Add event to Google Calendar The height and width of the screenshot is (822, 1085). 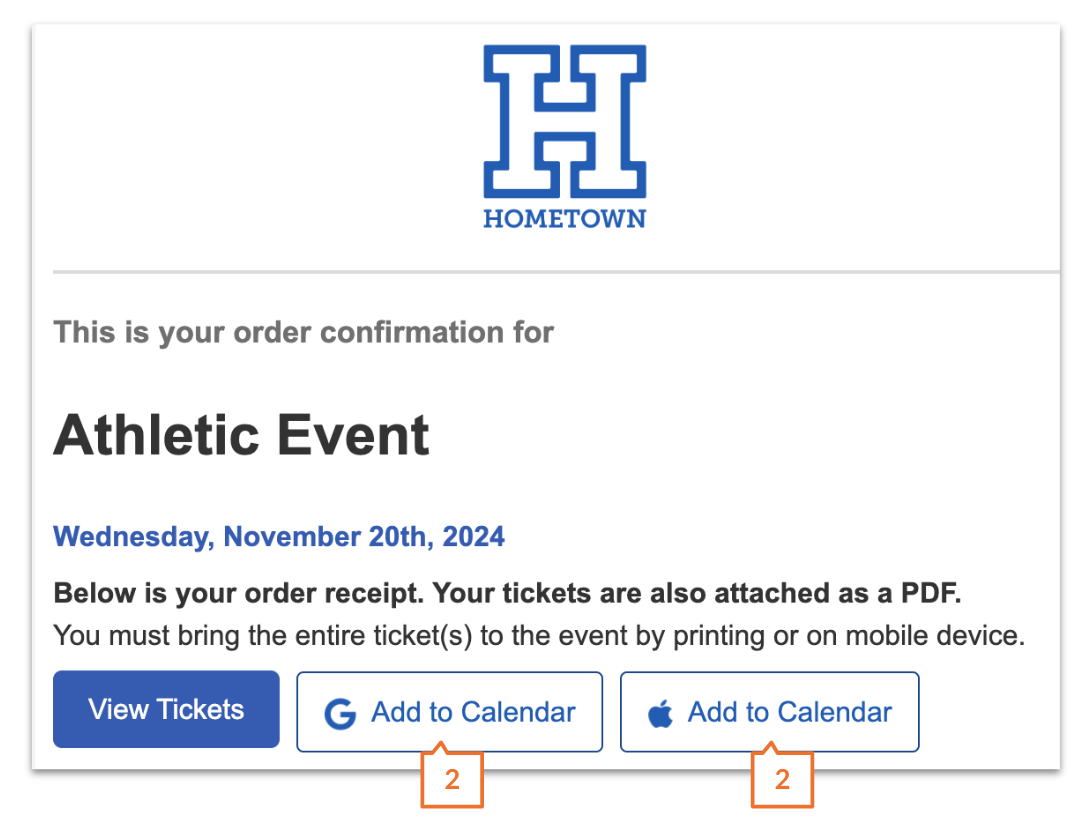(449, 712)
